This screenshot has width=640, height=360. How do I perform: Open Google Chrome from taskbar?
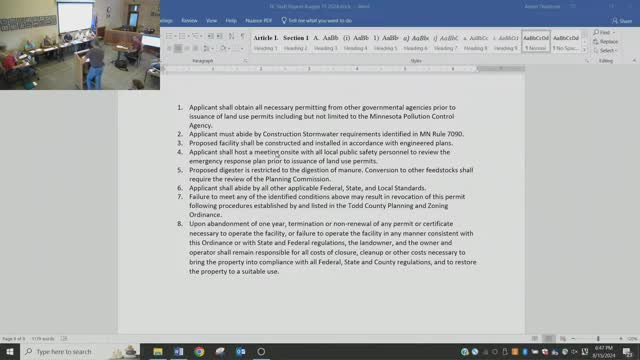(199, 351)
